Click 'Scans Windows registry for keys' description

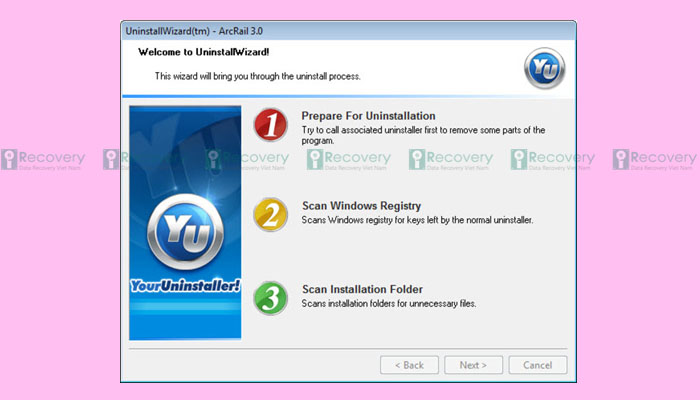pos(417,220)
